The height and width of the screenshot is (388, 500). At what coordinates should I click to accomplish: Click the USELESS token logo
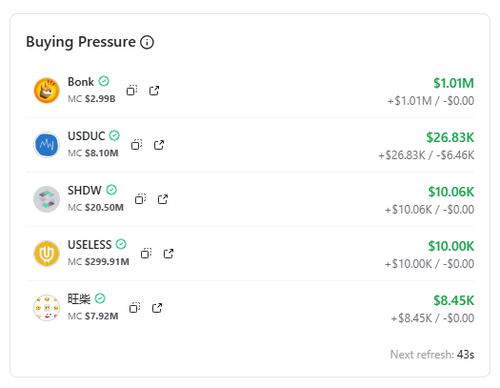47,253
